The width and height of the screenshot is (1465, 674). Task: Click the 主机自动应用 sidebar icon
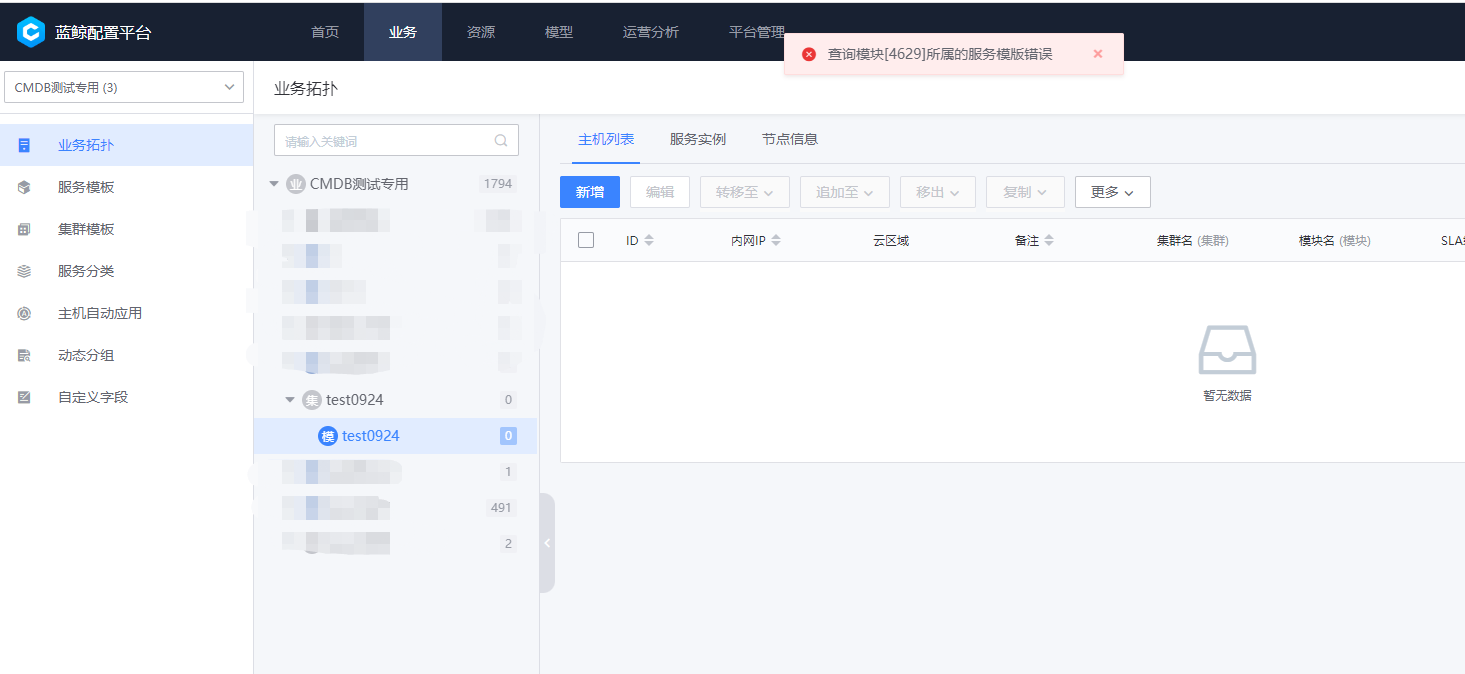25,313
